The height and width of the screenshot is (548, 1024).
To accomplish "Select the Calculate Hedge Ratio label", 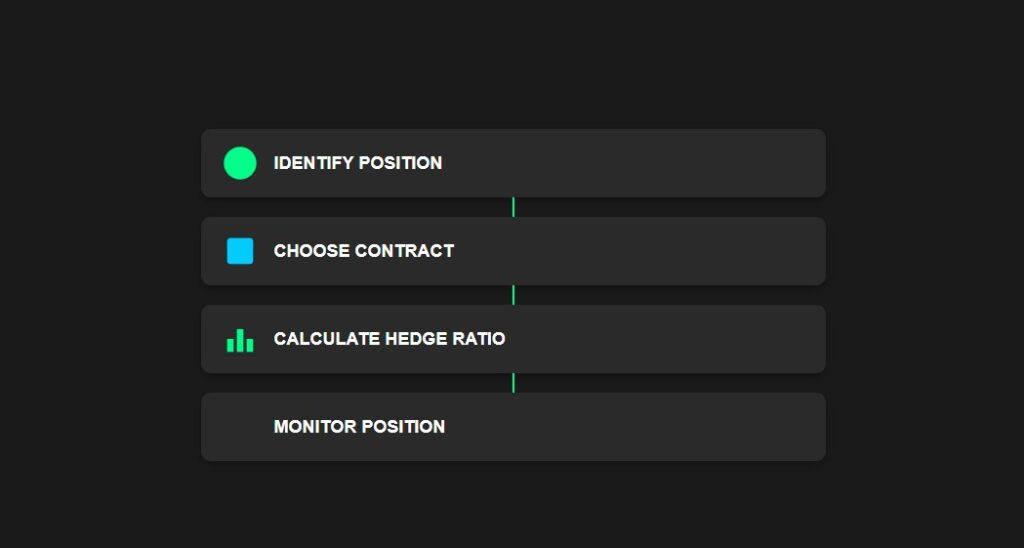I will [x=389, y=339].
